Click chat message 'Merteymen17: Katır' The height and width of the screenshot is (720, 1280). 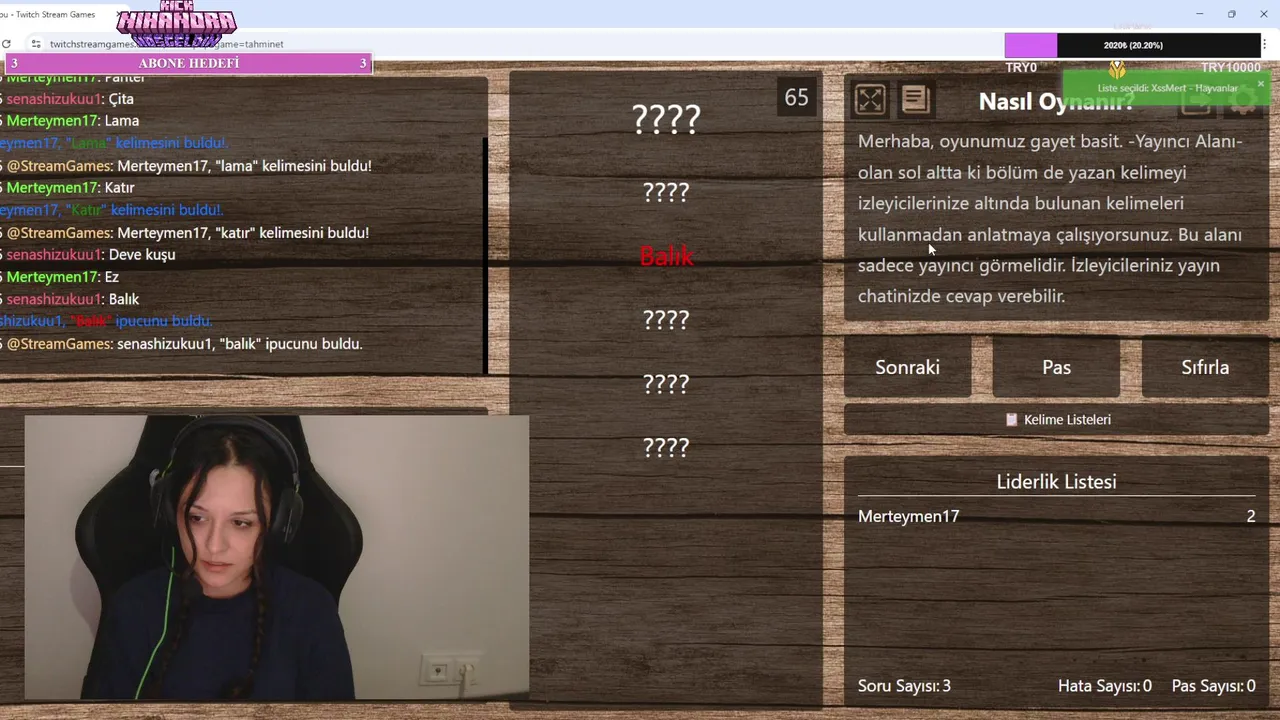coord(70,188)
